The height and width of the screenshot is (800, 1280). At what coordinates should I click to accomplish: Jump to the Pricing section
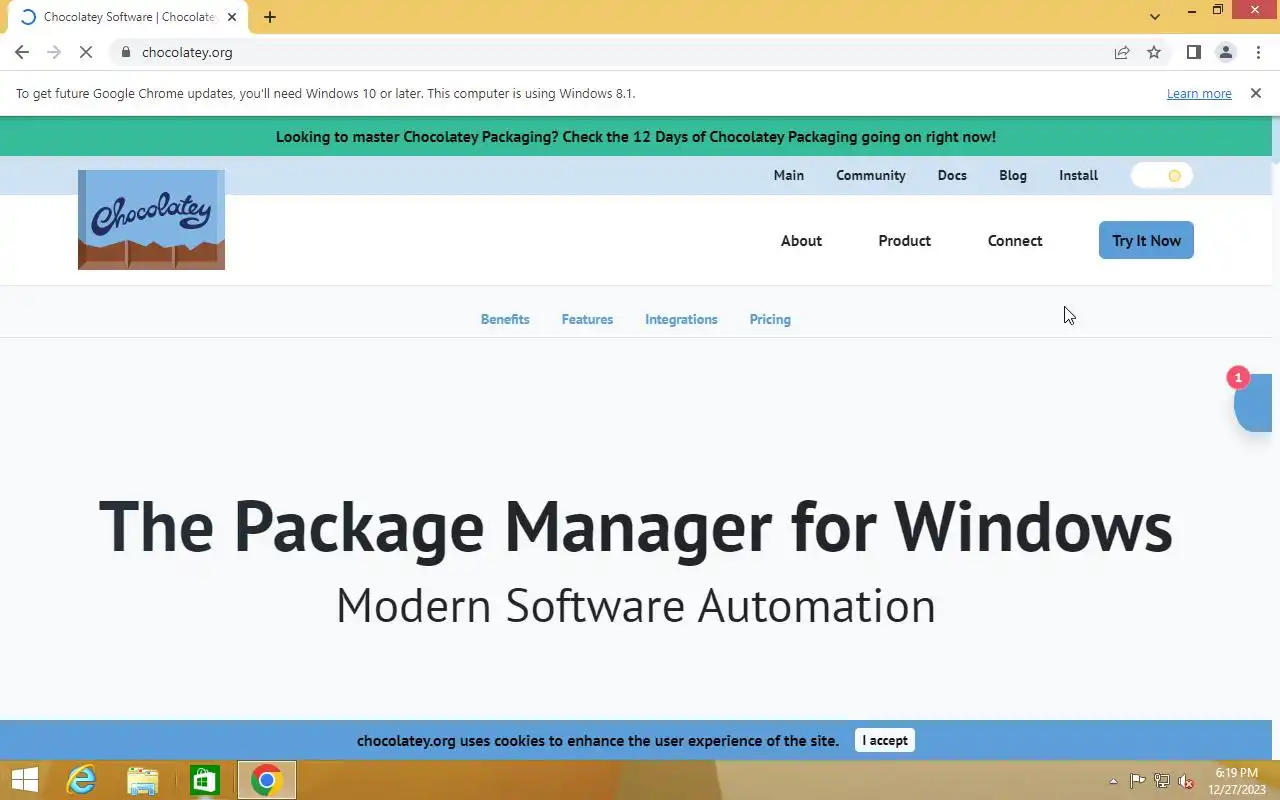coord(770,319)
